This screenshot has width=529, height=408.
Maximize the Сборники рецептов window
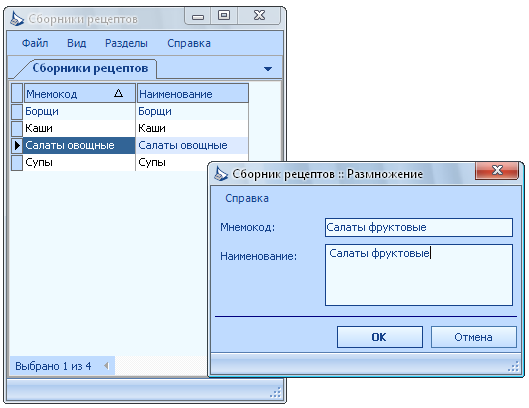click(224, 16)
